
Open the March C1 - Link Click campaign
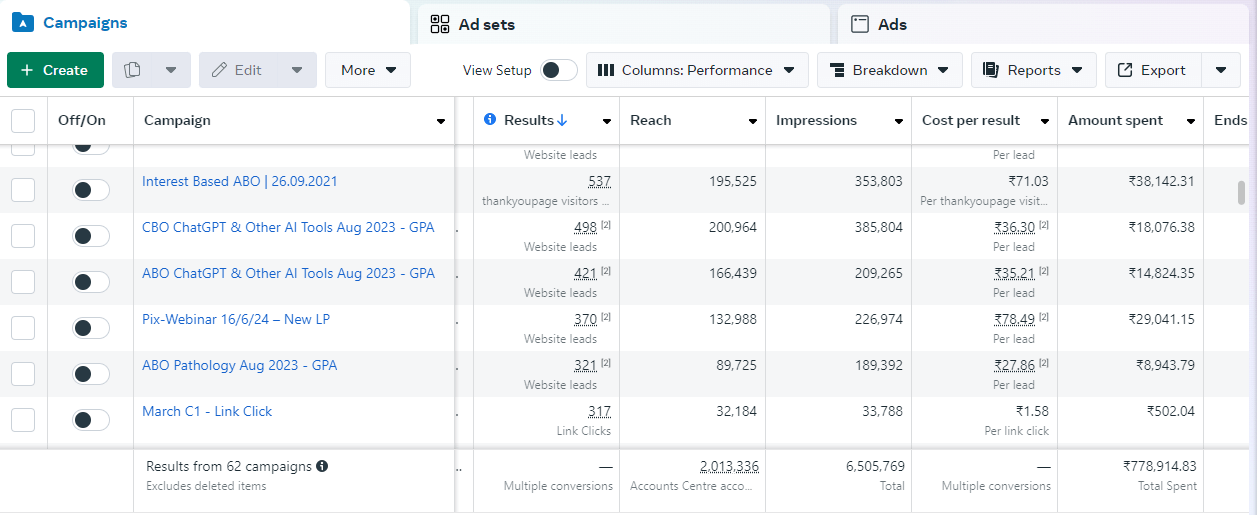point(207,411)
